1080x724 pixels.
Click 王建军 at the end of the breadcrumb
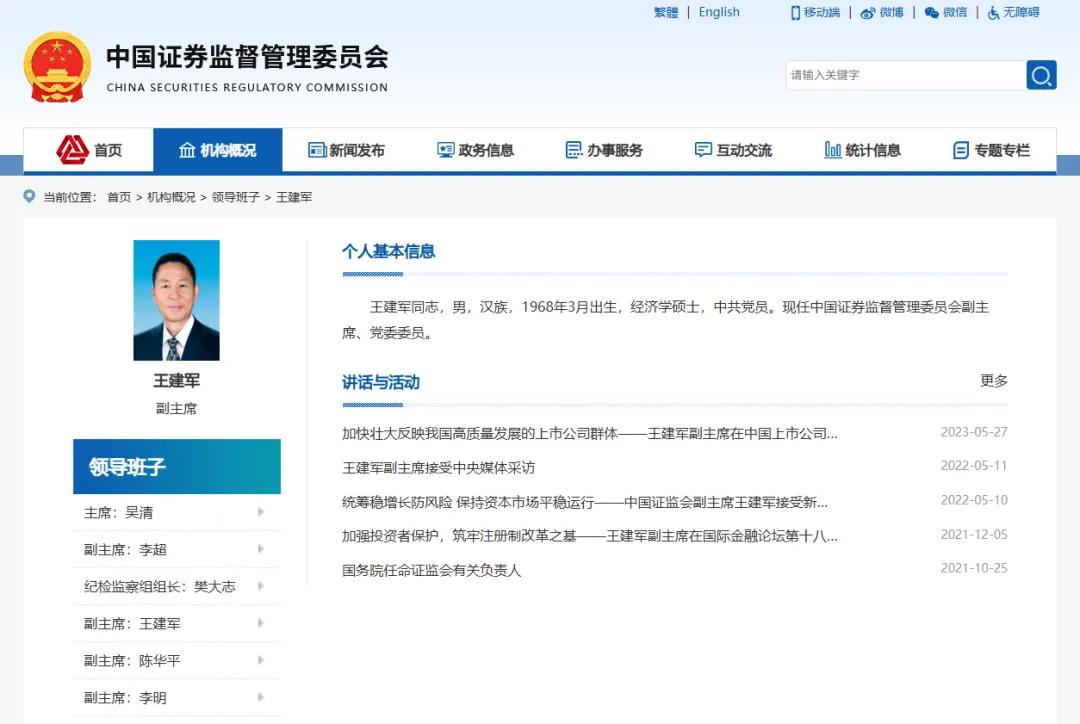pyautogui.click(x=294, y=197)
